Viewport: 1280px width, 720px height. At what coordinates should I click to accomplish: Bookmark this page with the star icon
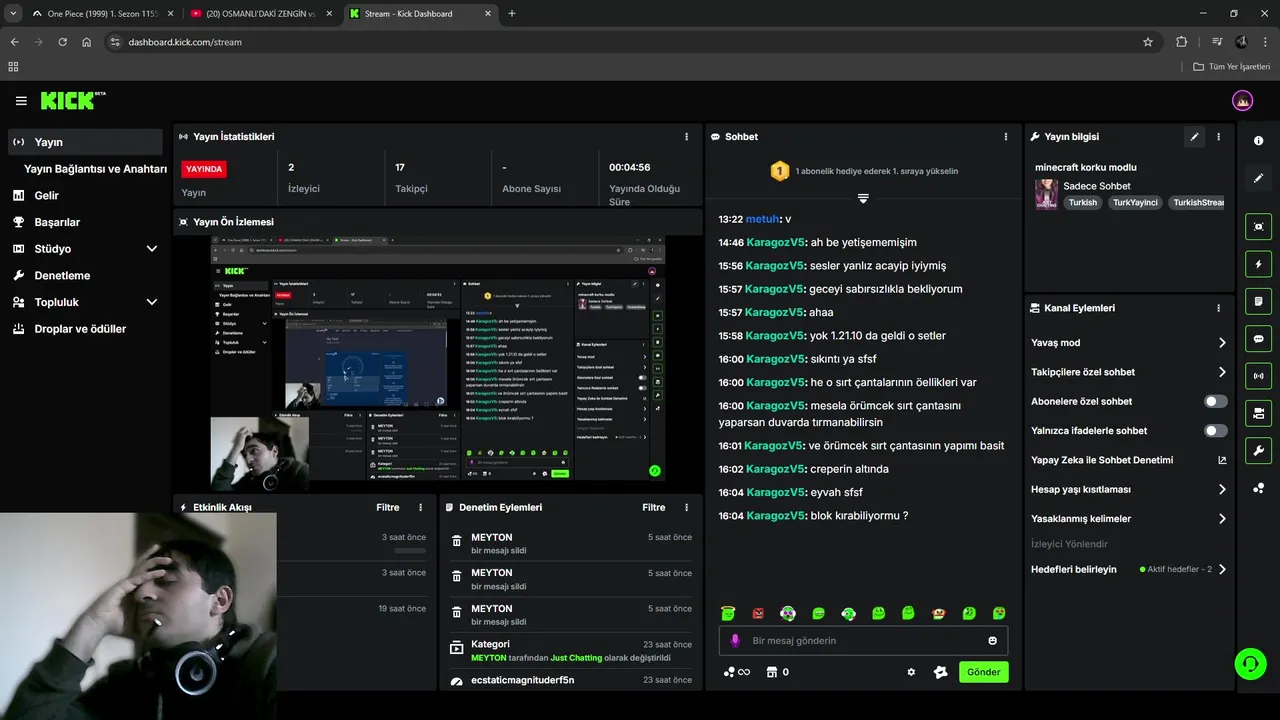tap(1148, 42)
